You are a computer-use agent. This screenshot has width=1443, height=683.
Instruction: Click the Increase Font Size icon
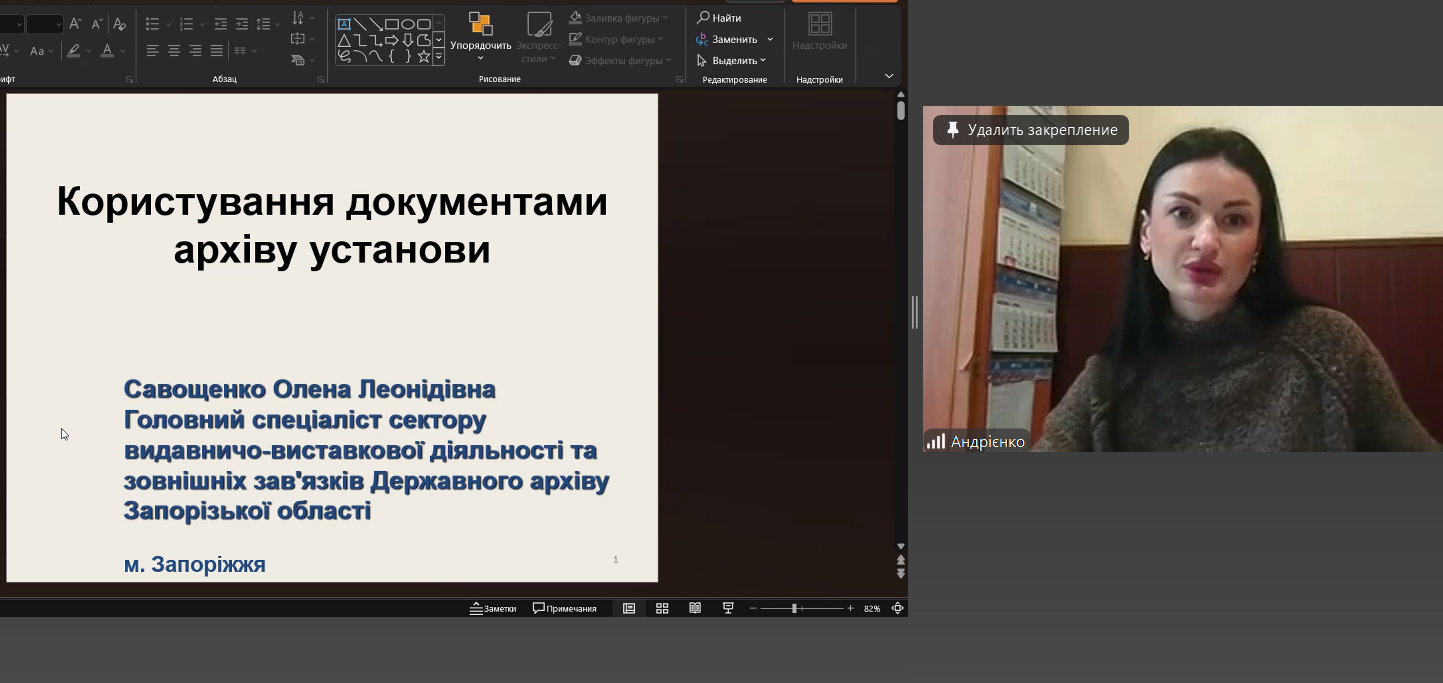[76, 24]
